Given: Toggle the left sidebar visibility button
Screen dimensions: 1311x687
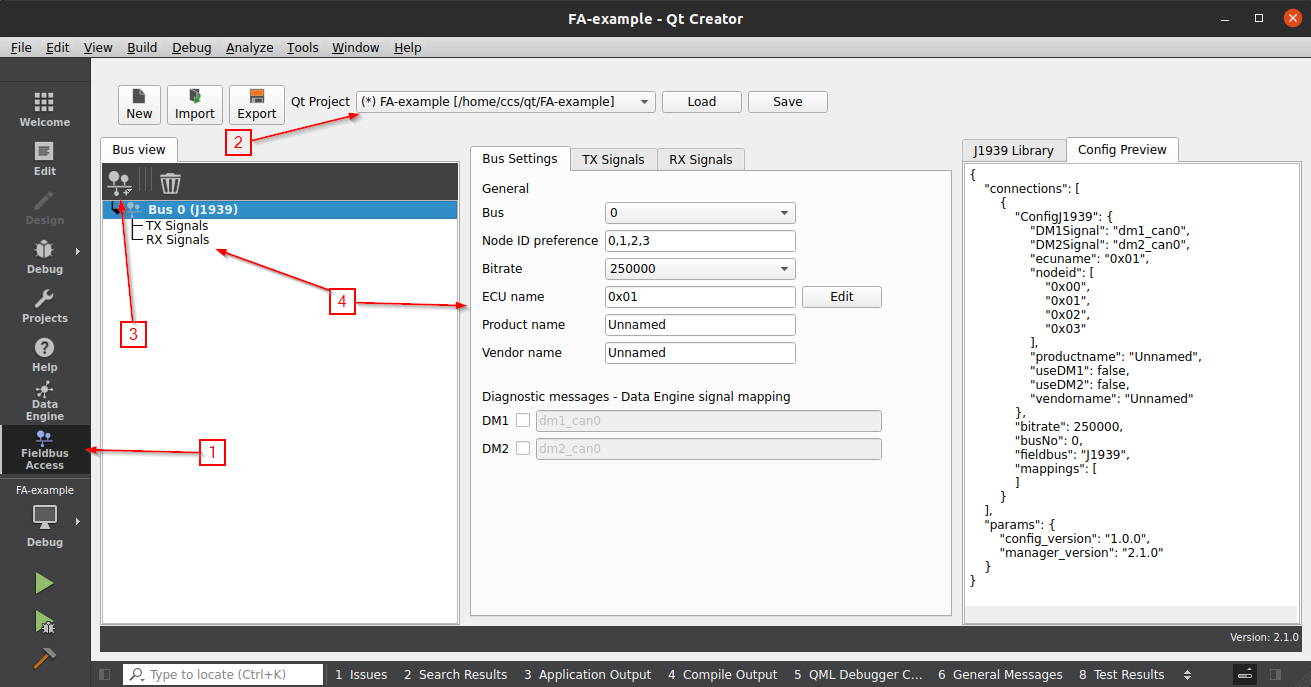Looking at the screenshot, I should pyautogui.click(x=105, y=675).
